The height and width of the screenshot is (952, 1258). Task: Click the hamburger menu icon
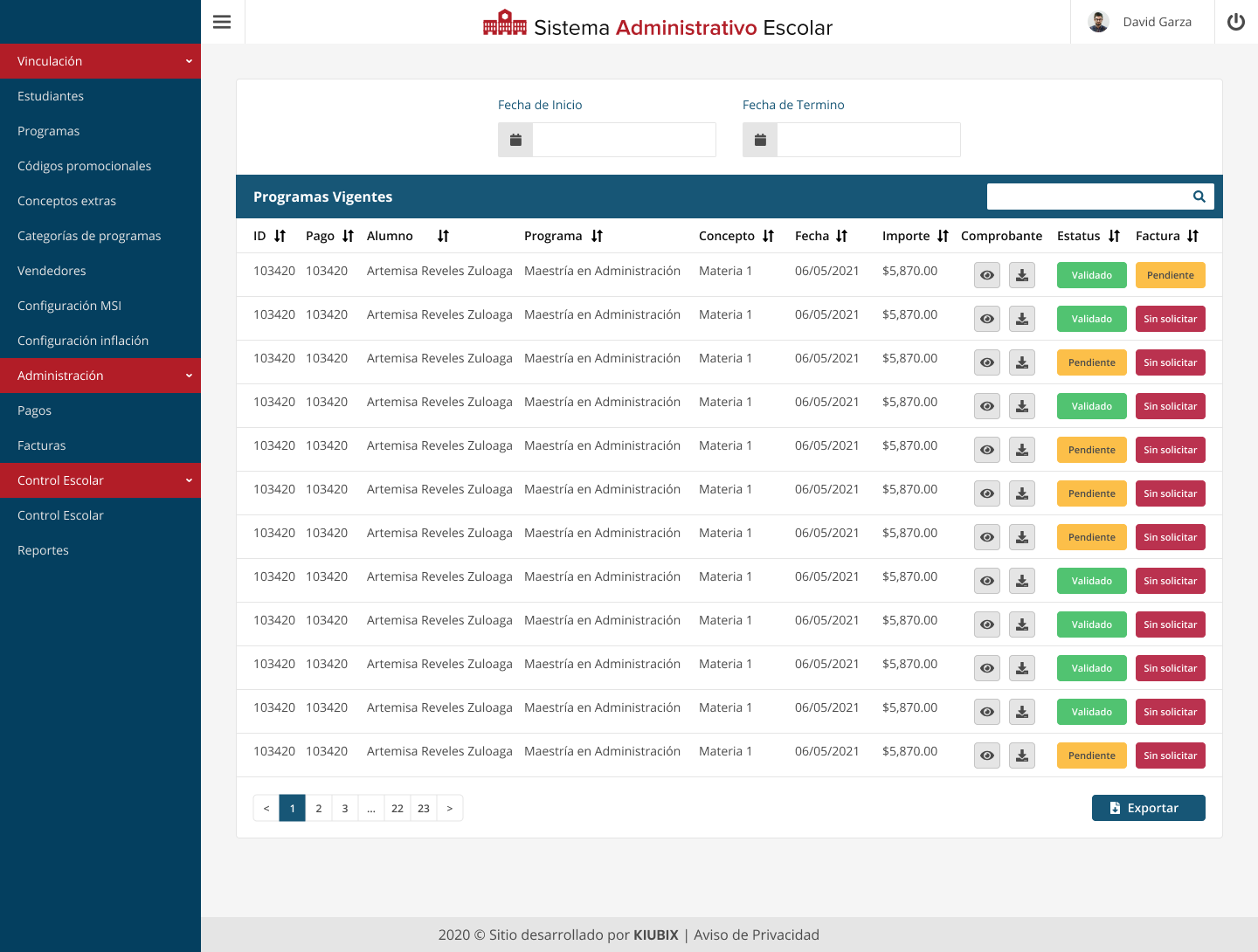222,22
